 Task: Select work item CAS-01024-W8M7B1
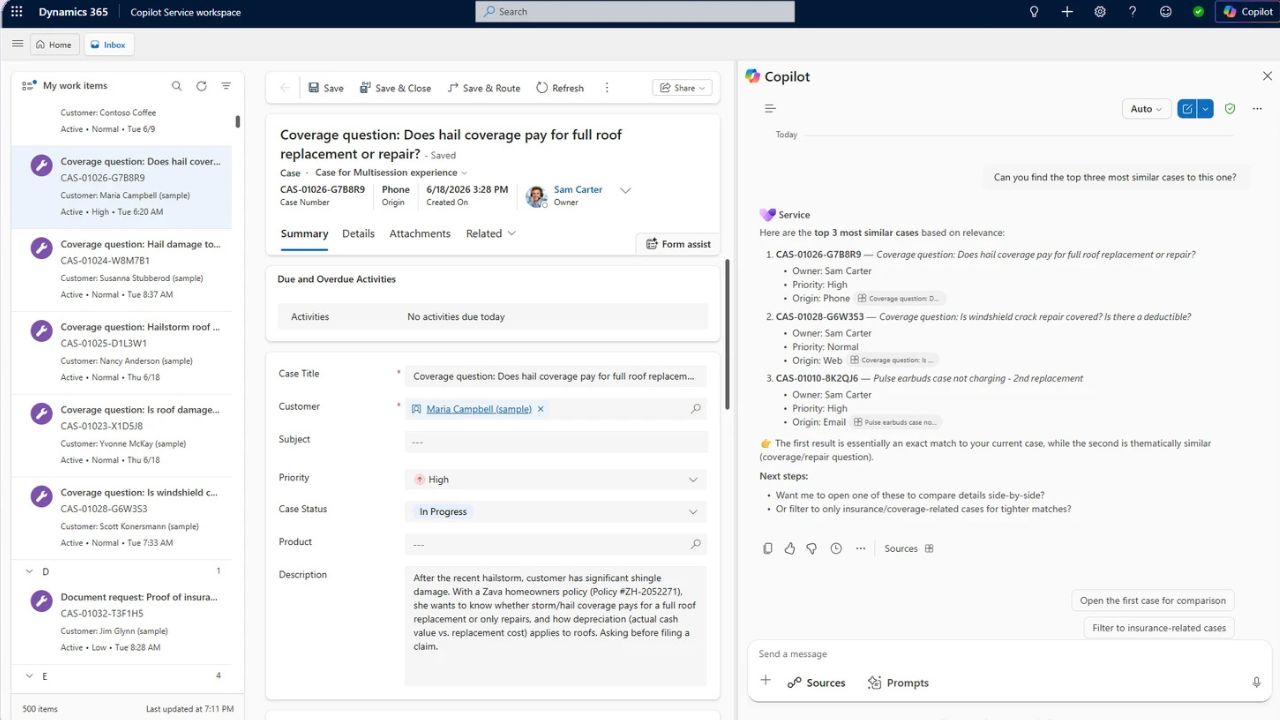[x=121, y=270]
